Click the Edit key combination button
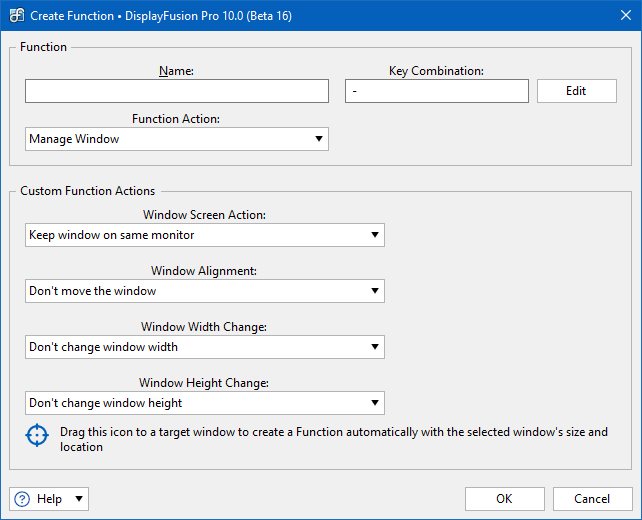Screen dimensions: 642x520 click(576, 91)
